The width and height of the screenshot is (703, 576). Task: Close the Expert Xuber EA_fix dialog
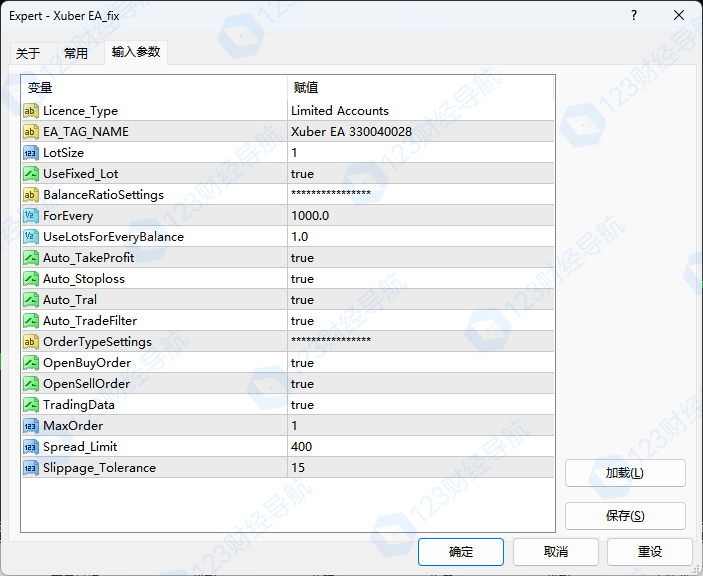(x=679, y=16)
